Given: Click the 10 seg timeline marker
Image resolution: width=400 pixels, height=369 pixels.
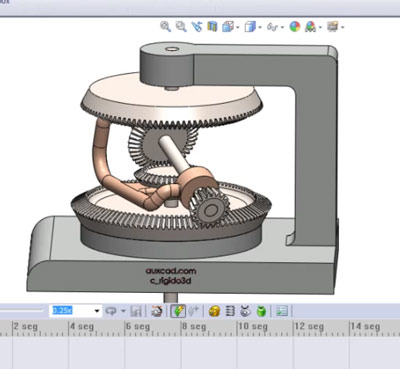Looking at the screenshot, I should pos(253,326).
